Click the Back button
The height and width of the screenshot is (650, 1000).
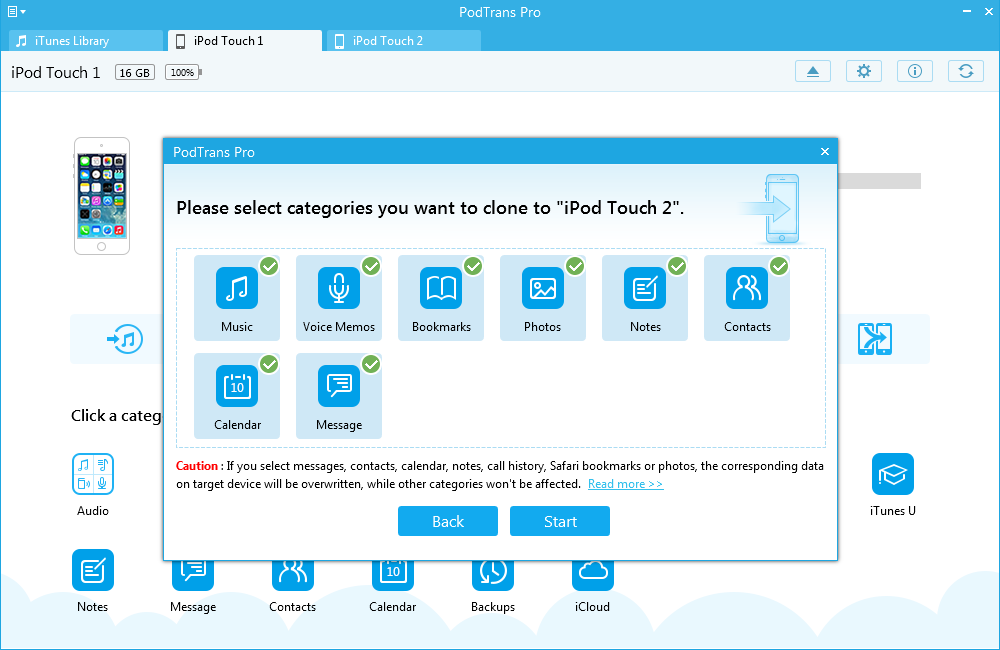[x=448, y=521]
